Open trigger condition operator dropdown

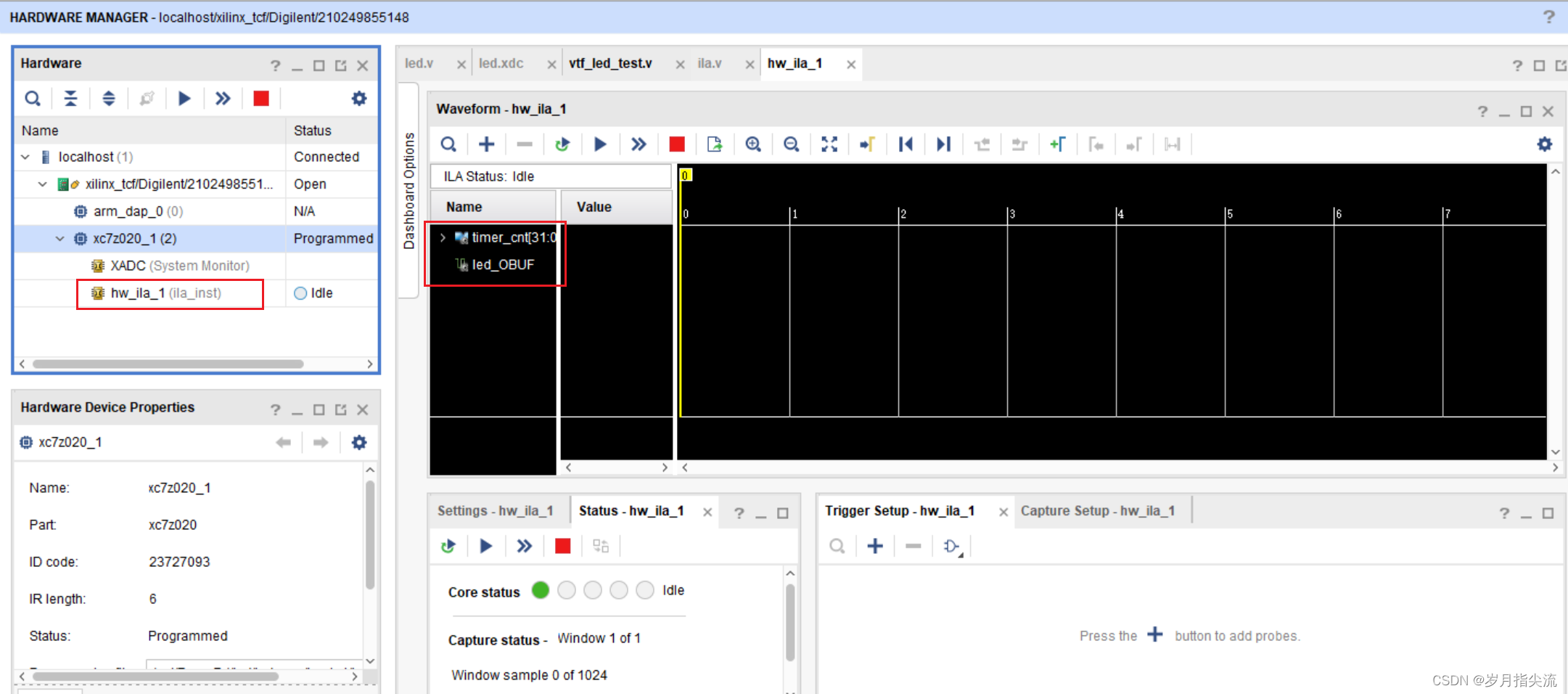(x=952, y=547)
